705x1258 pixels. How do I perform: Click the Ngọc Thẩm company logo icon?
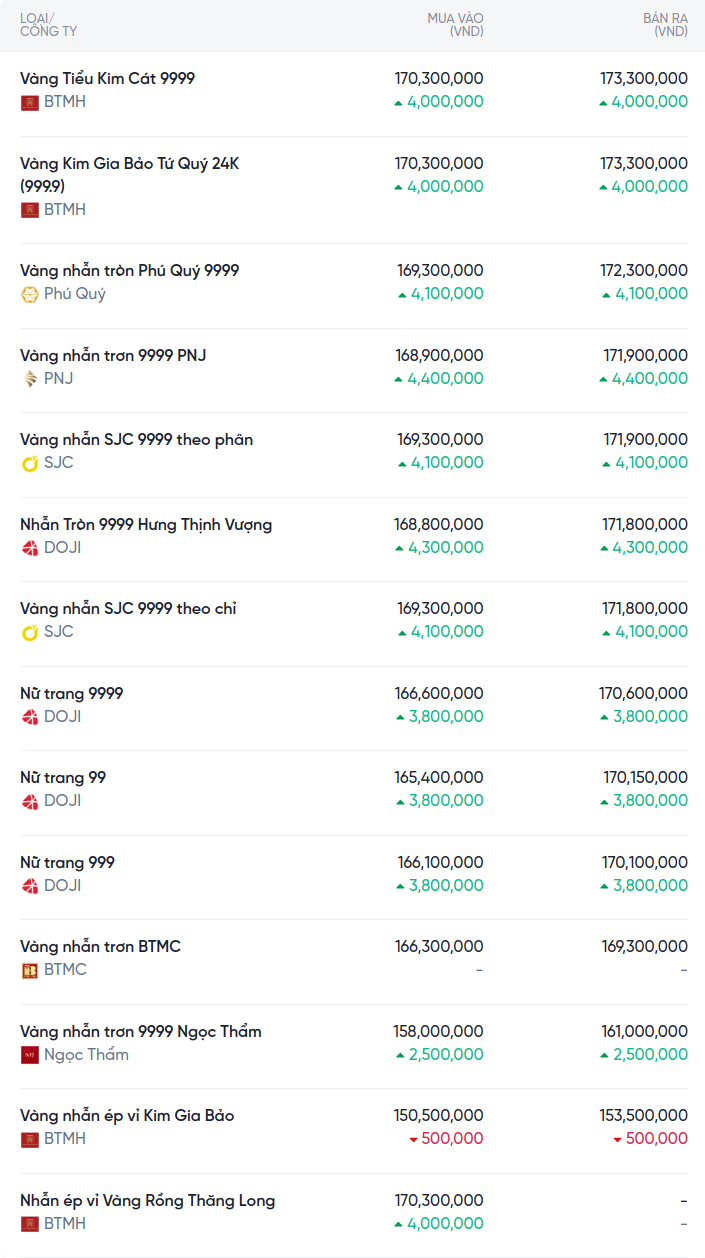pyautogui.click(x=30, y=1055)
